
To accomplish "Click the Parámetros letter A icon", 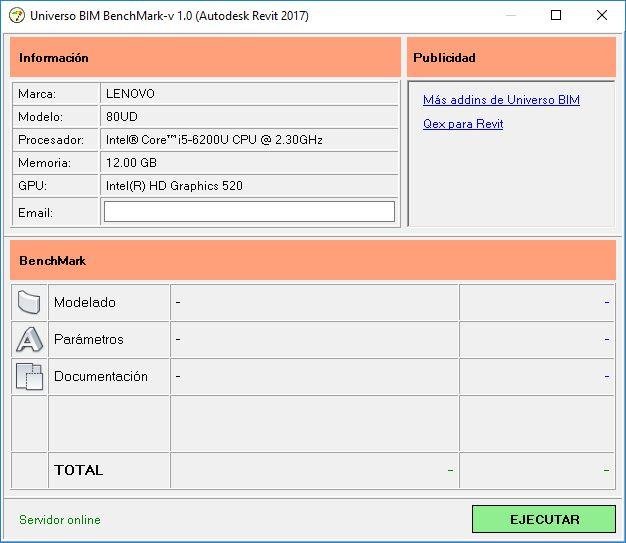I will (x=29, y=339).
